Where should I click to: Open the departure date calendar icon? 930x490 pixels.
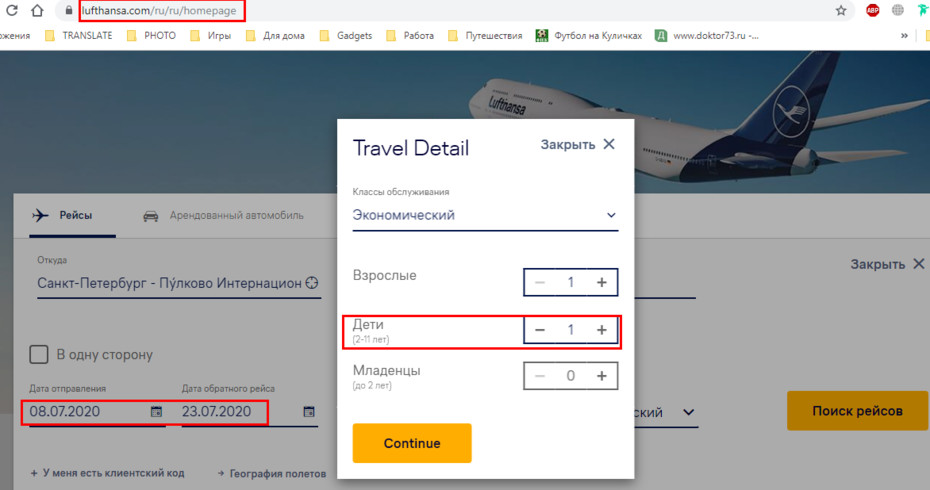pos(156,411)
